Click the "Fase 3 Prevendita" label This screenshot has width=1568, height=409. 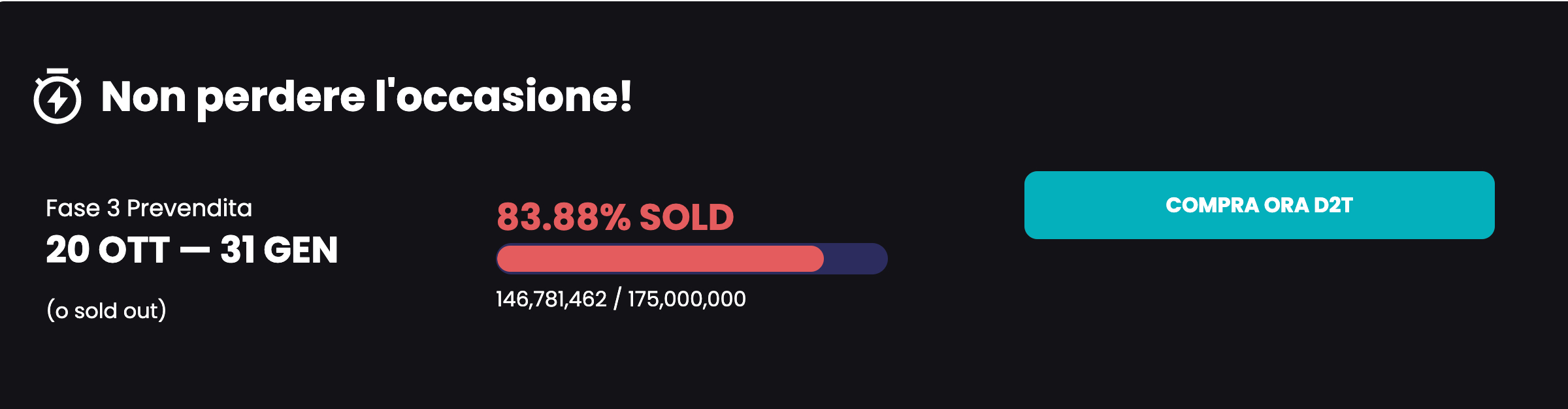pos(149,208)
